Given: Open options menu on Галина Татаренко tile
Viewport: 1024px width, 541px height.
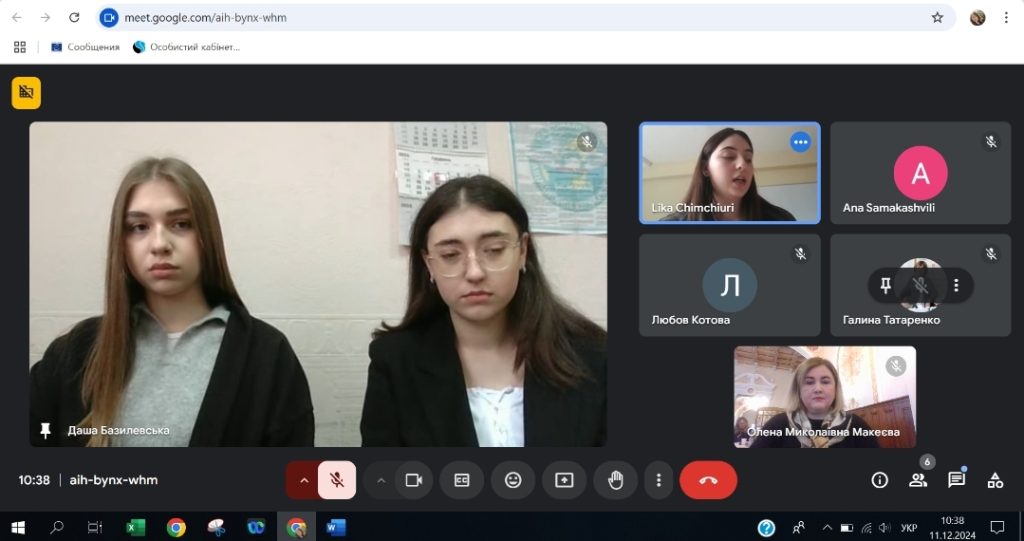Looking at the screenshot, I should coord(956,286).
